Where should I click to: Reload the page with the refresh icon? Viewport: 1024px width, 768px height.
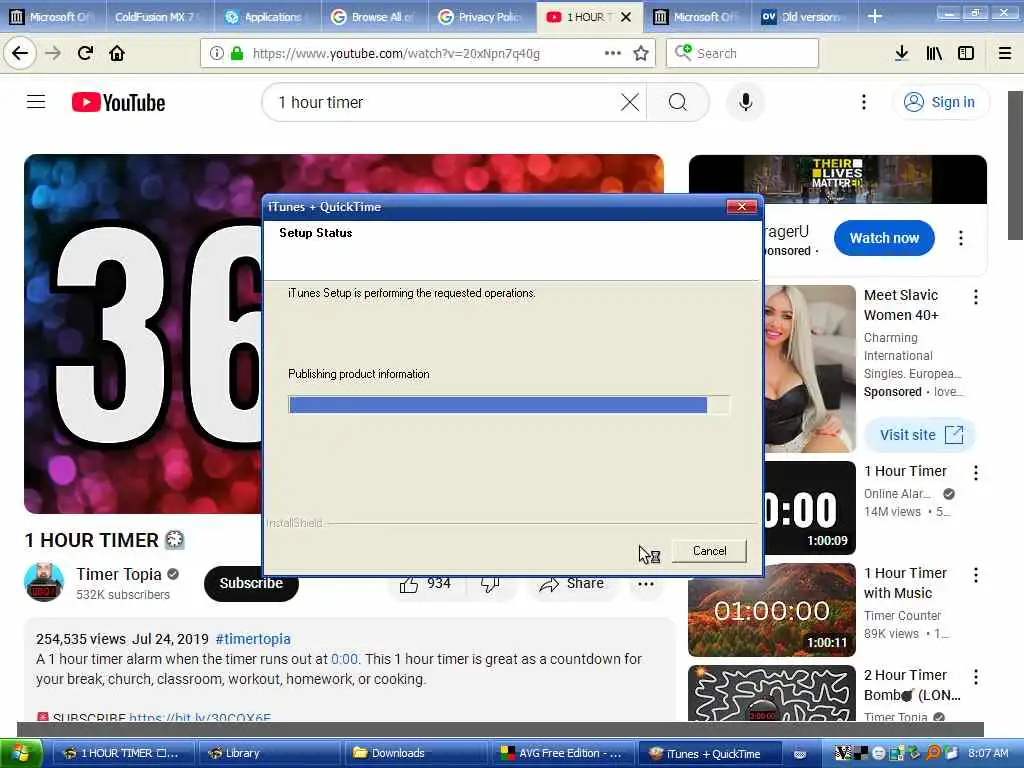pos(85,53)
